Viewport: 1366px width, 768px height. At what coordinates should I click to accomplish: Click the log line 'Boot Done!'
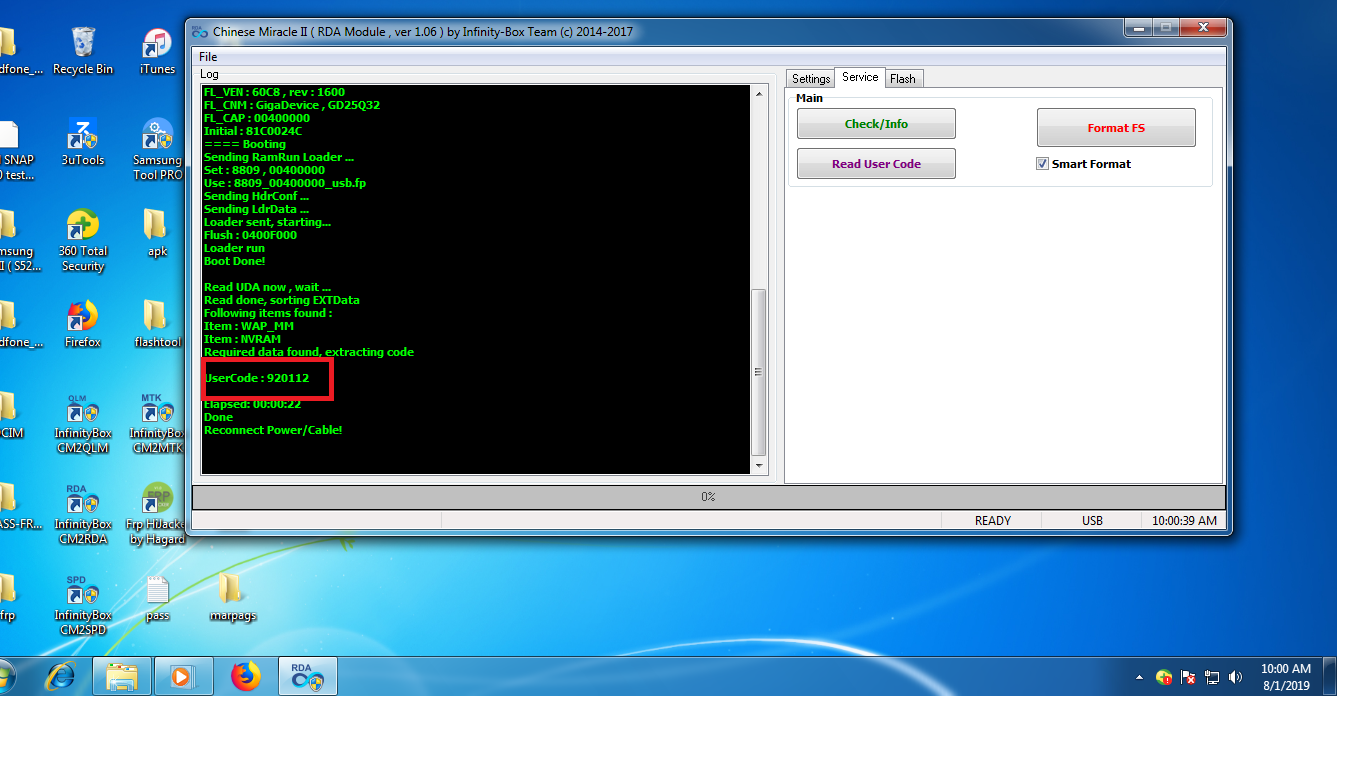234,261
